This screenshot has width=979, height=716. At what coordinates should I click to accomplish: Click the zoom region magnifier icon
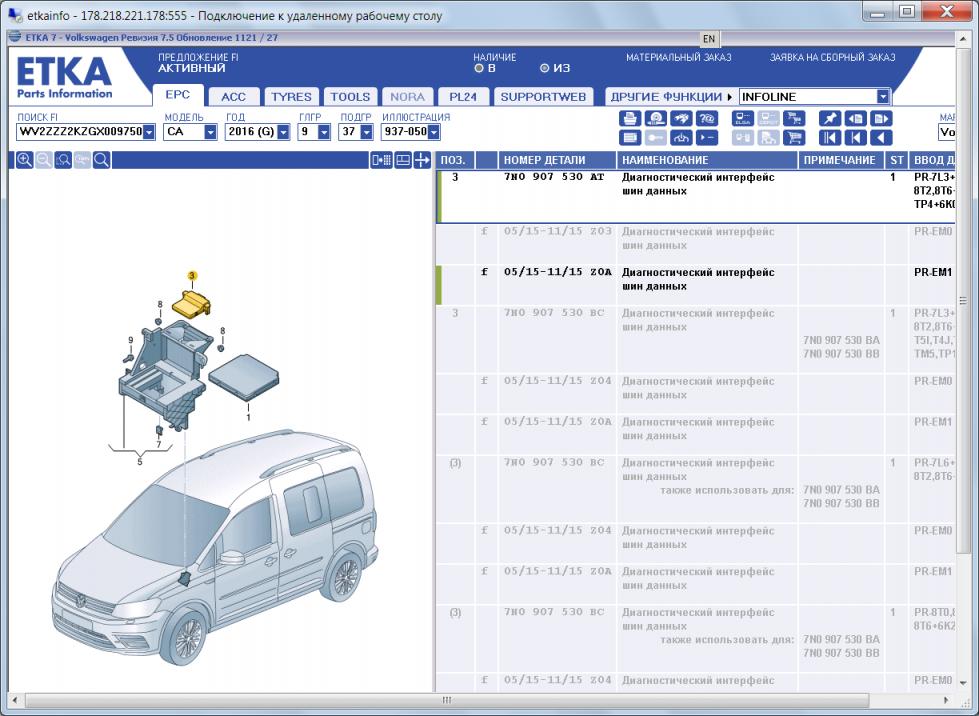63,160
